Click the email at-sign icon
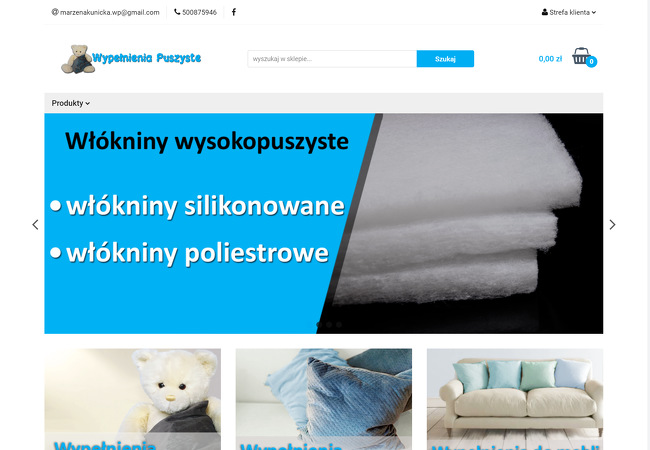The width and height of the screenshot is (650, 450). coord(55,12)
